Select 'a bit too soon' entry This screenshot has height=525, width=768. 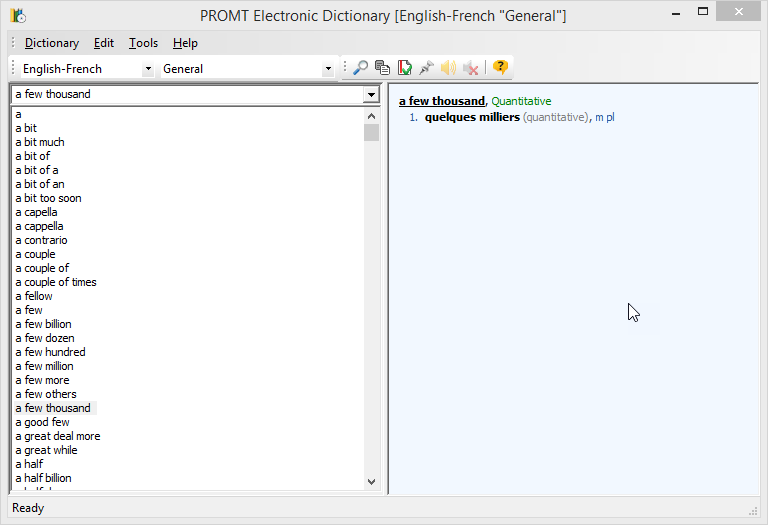pyautogui.click(x=48, y=198)
